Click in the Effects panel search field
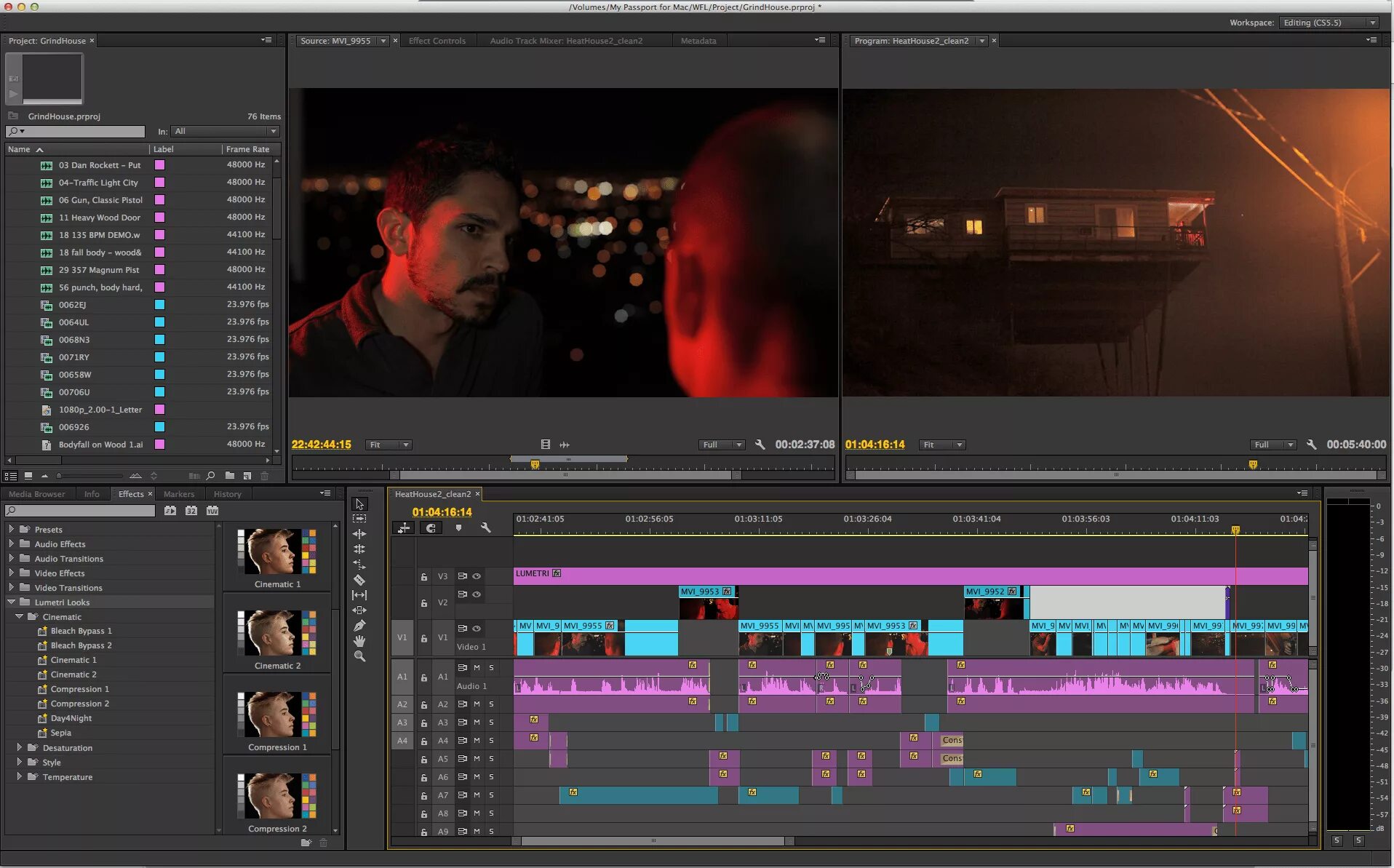 (81, 511)
